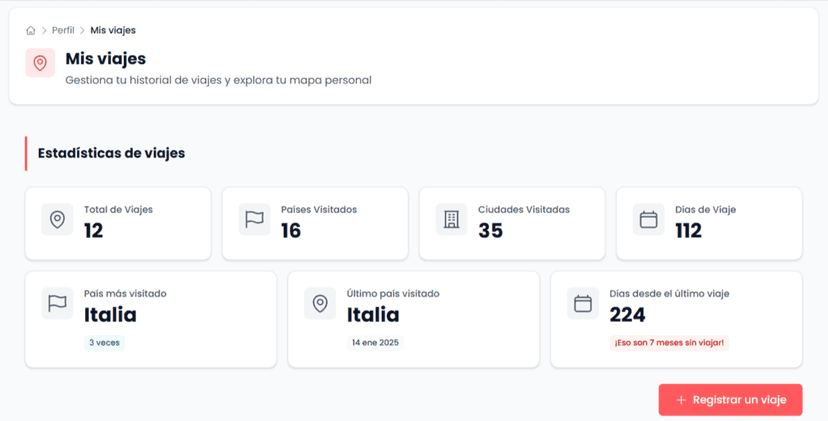Click the Estadísticas de viajes heading
828x421 pixels.
pos(111,153)
